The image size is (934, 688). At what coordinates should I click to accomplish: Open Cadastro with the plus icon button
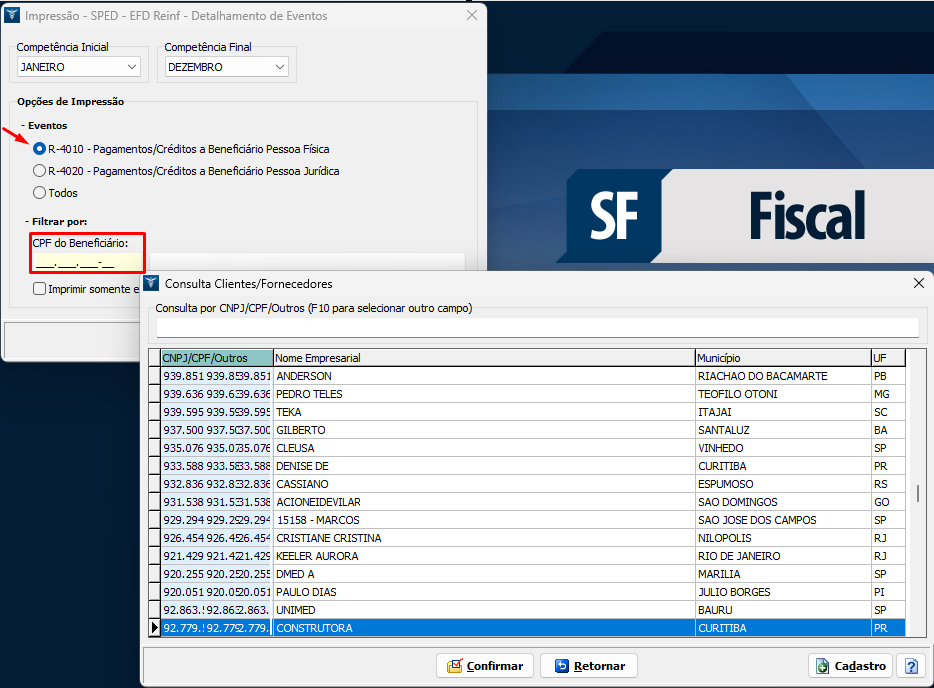click(x=850, y=666)
